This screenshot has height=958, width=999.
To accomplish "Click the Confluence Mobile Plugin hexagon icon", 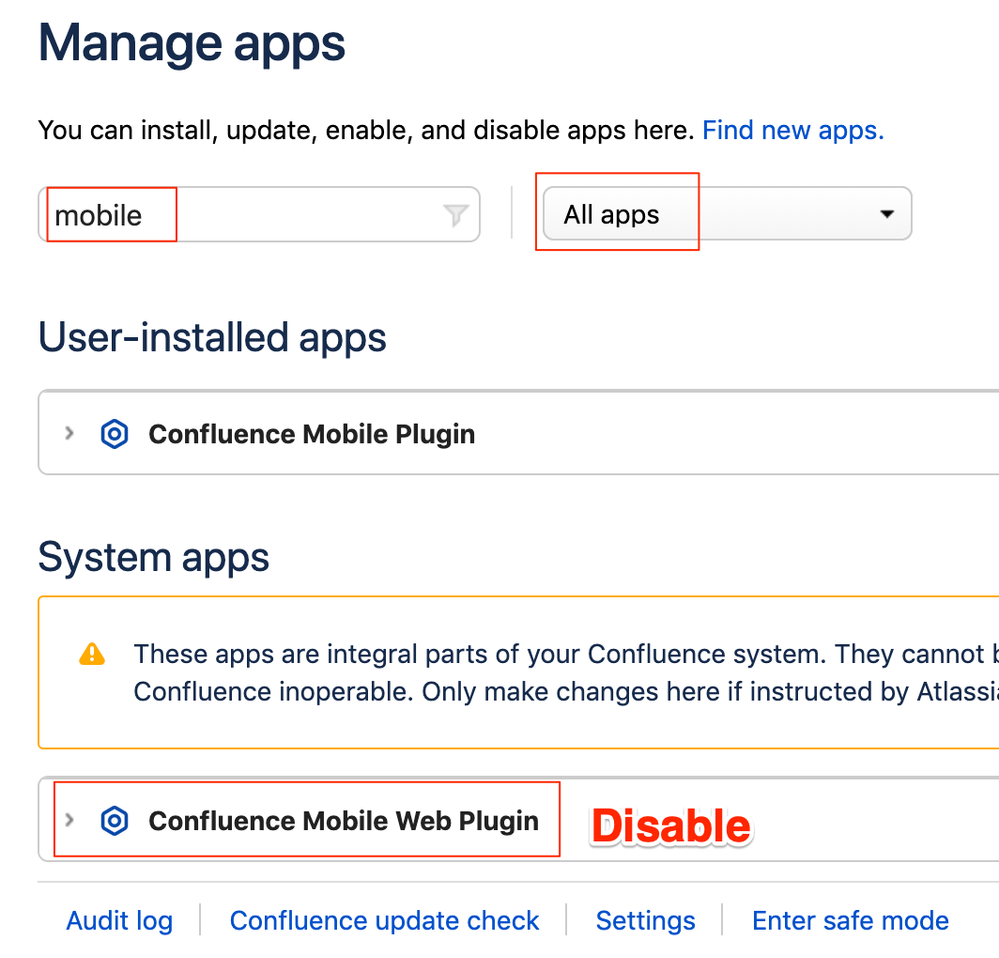I will (x=114, y=433).
